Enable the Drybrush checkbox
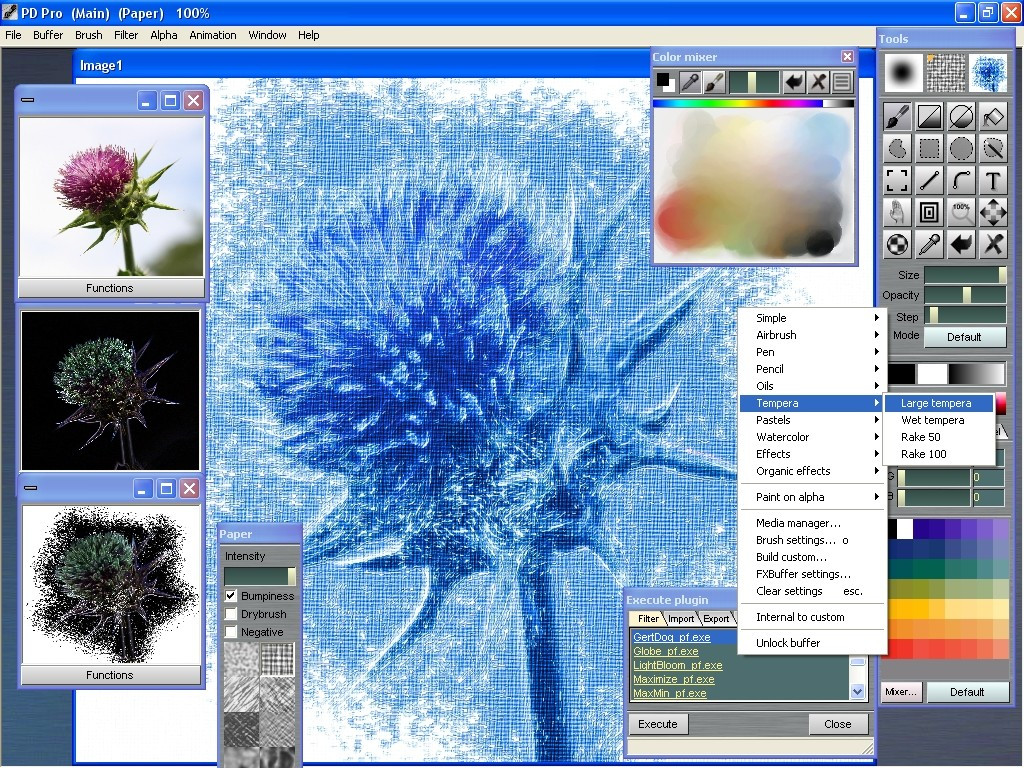This screenshot has height=768, width=1024. (x=231, y=614)
